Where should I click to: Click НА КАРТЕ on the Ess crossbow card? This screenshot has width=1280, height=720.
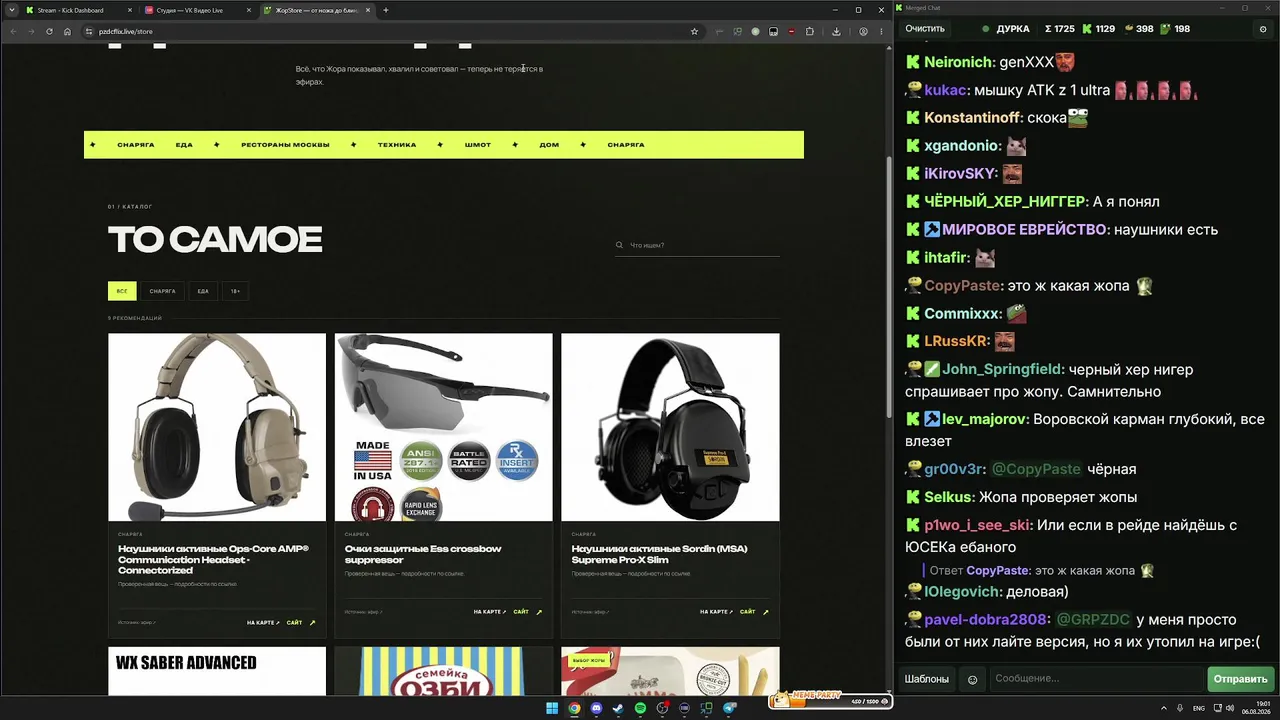tap(490, 612)
